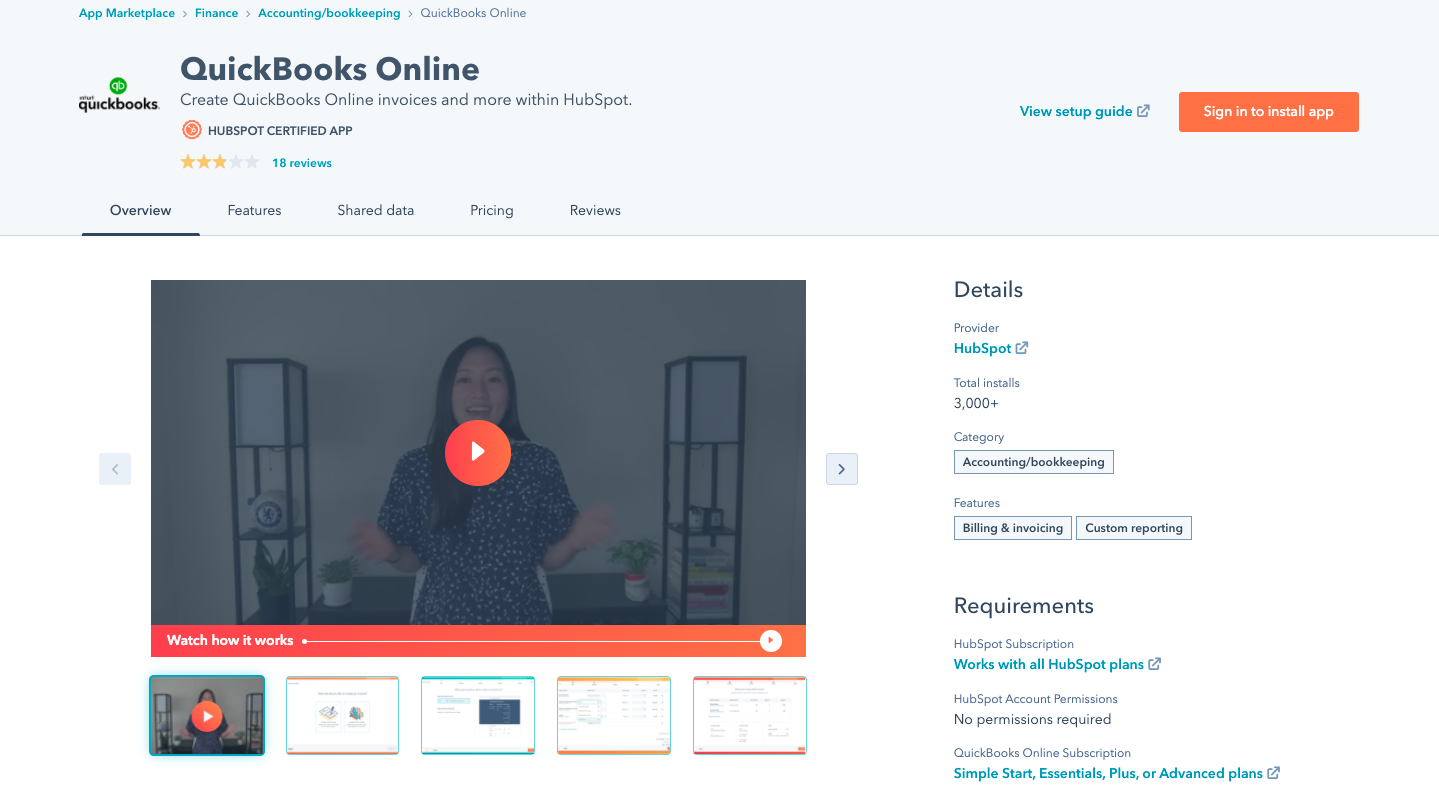Screen dimensions: 1439x788
Task: Select the Billing & invoicing feature tag
Action: pos(1013,528)
